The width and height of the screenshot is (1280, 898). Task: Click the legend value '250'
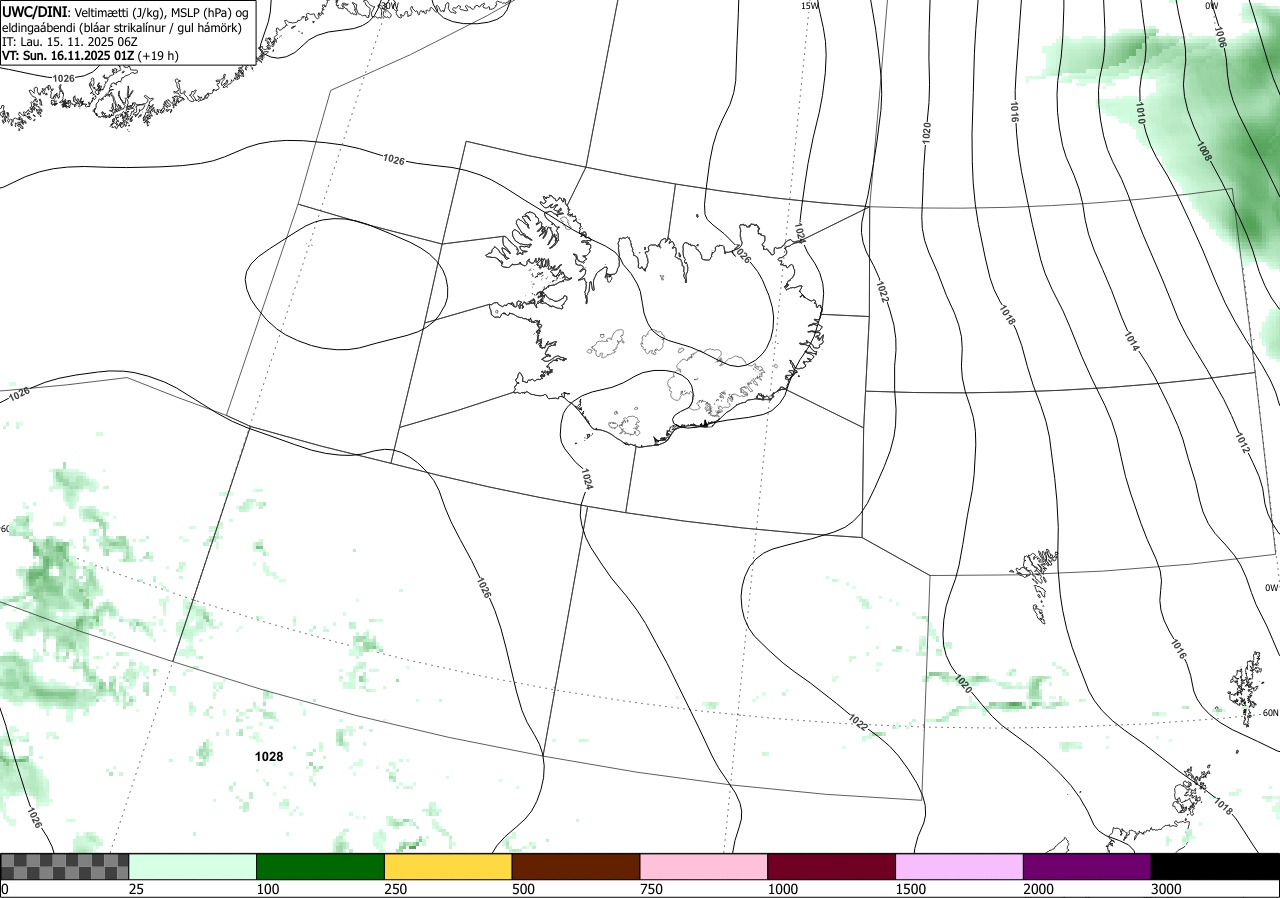396,889
